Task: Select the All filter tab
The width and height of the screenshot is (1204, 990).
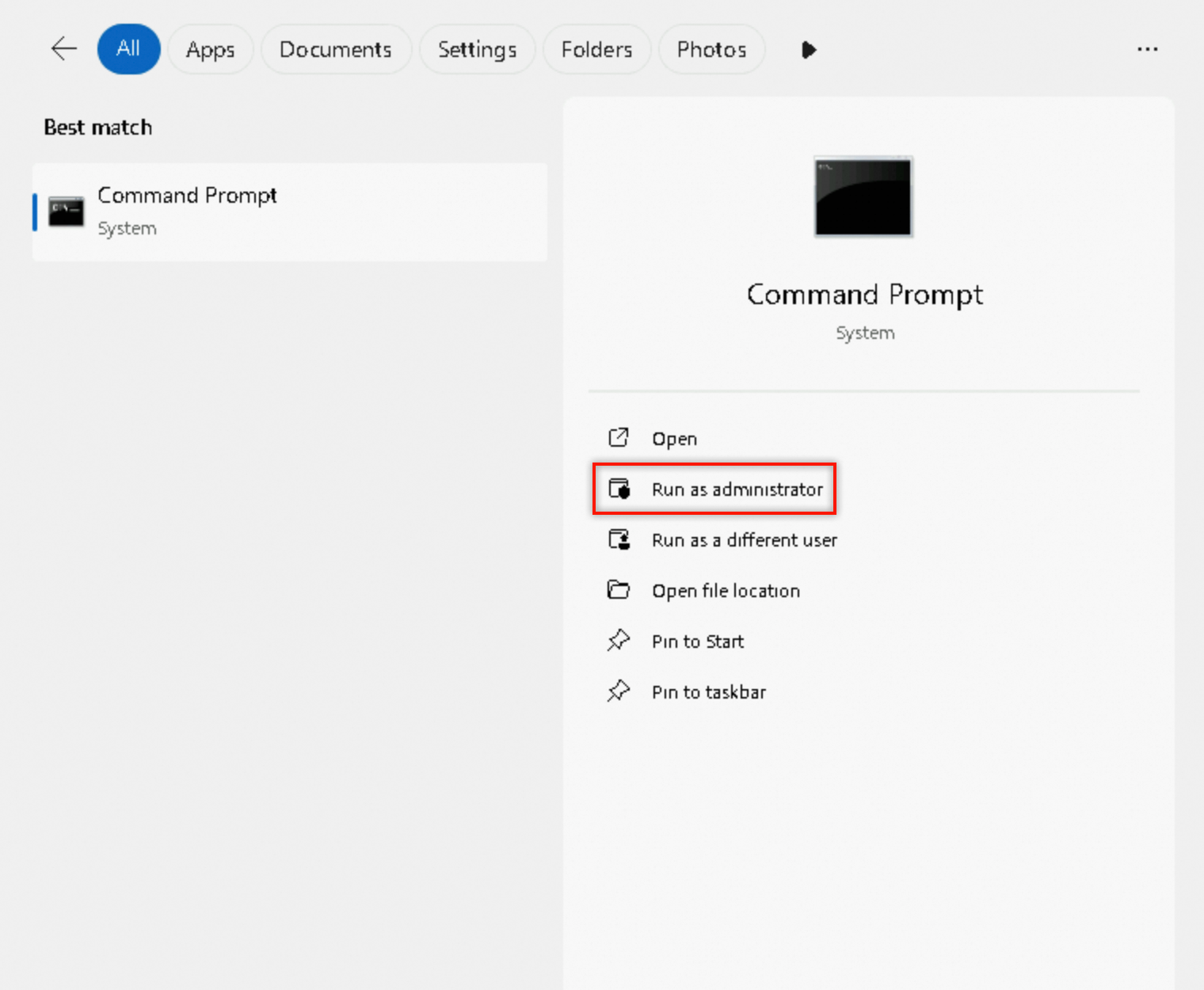Action: pyautogui.click(x=128, y=49)
